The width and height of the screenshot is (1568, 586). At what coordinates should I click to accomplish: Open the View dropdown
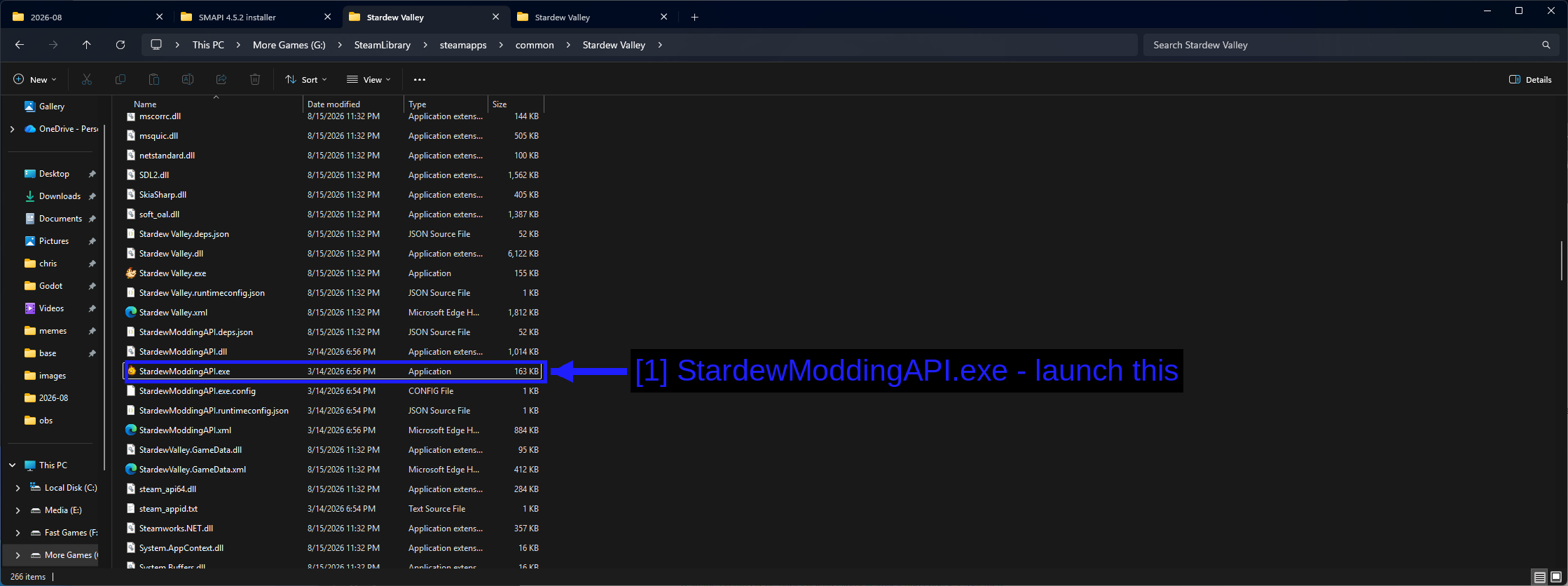point(369,80)
